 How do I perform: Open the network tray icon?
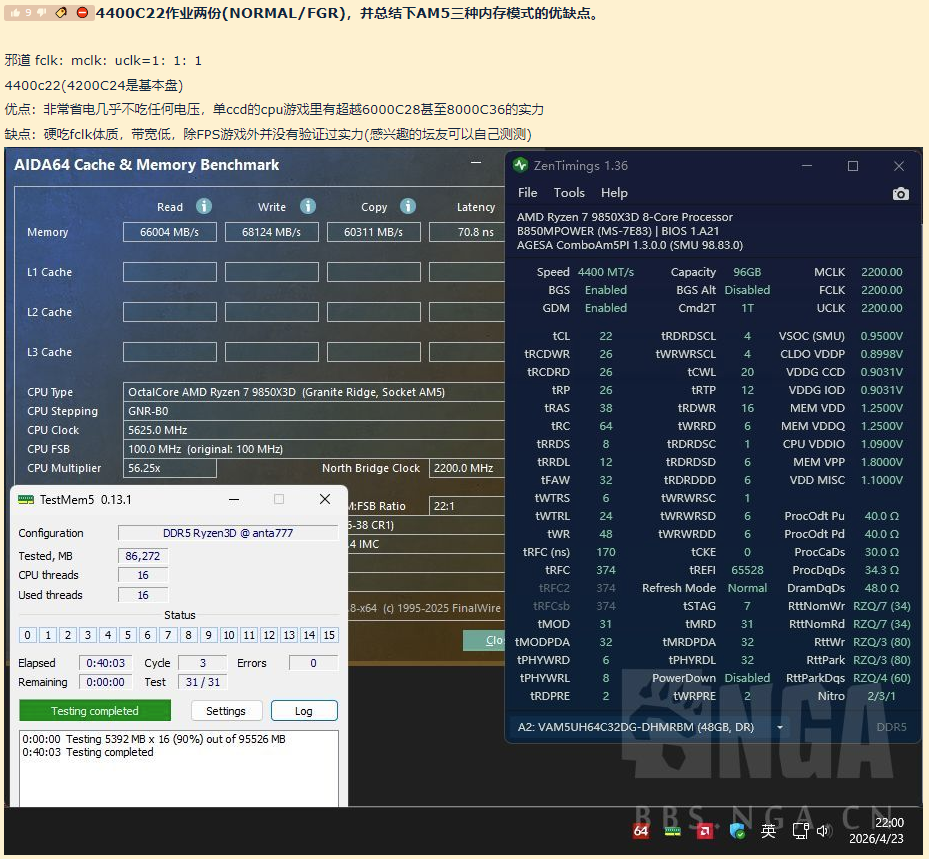pyautogui.click(x=800, y=831)
